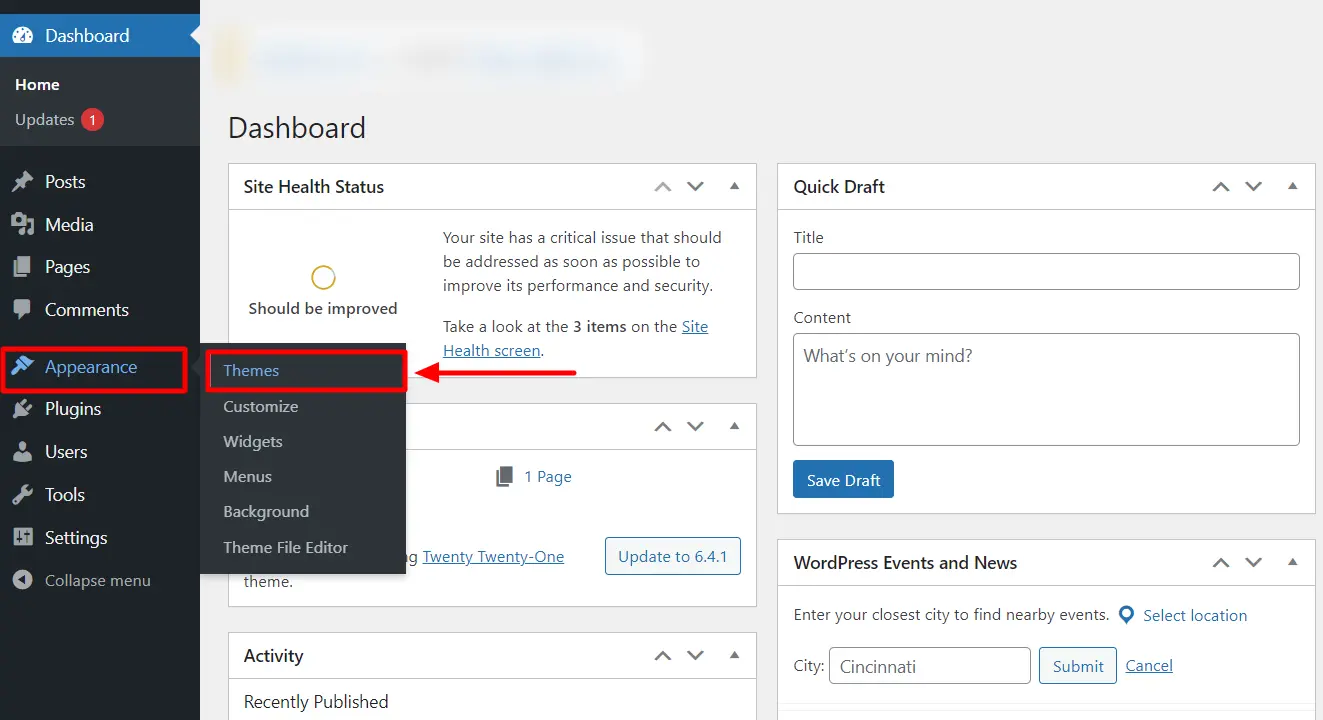1323x720 pixels.
Task: Click the Posts pushpin icon
Action: (22, 182)
